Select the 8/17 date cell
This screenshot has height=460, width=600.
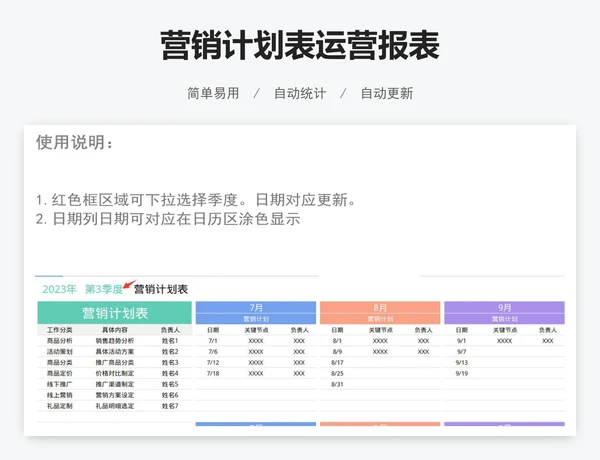[x=337, y=362]
